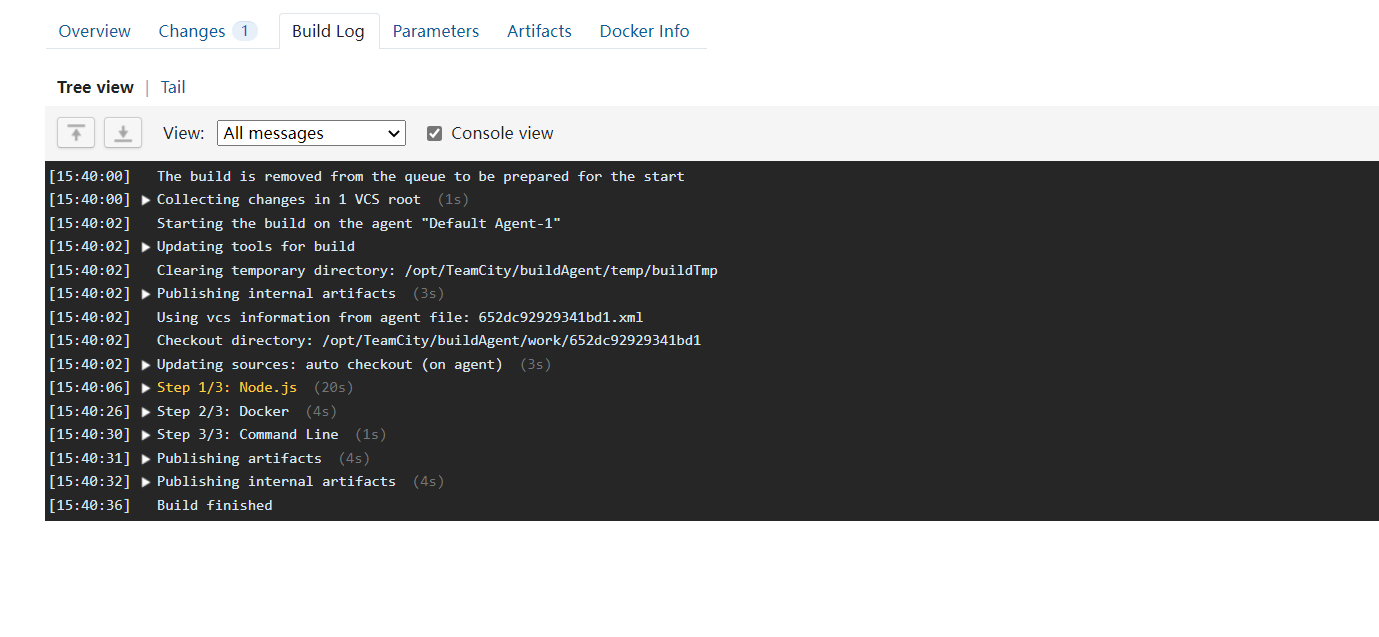The height and width of the screenshot is (637, 1379).
Task: Switch to the Docker Info tab
Action: tap(644, 31)
